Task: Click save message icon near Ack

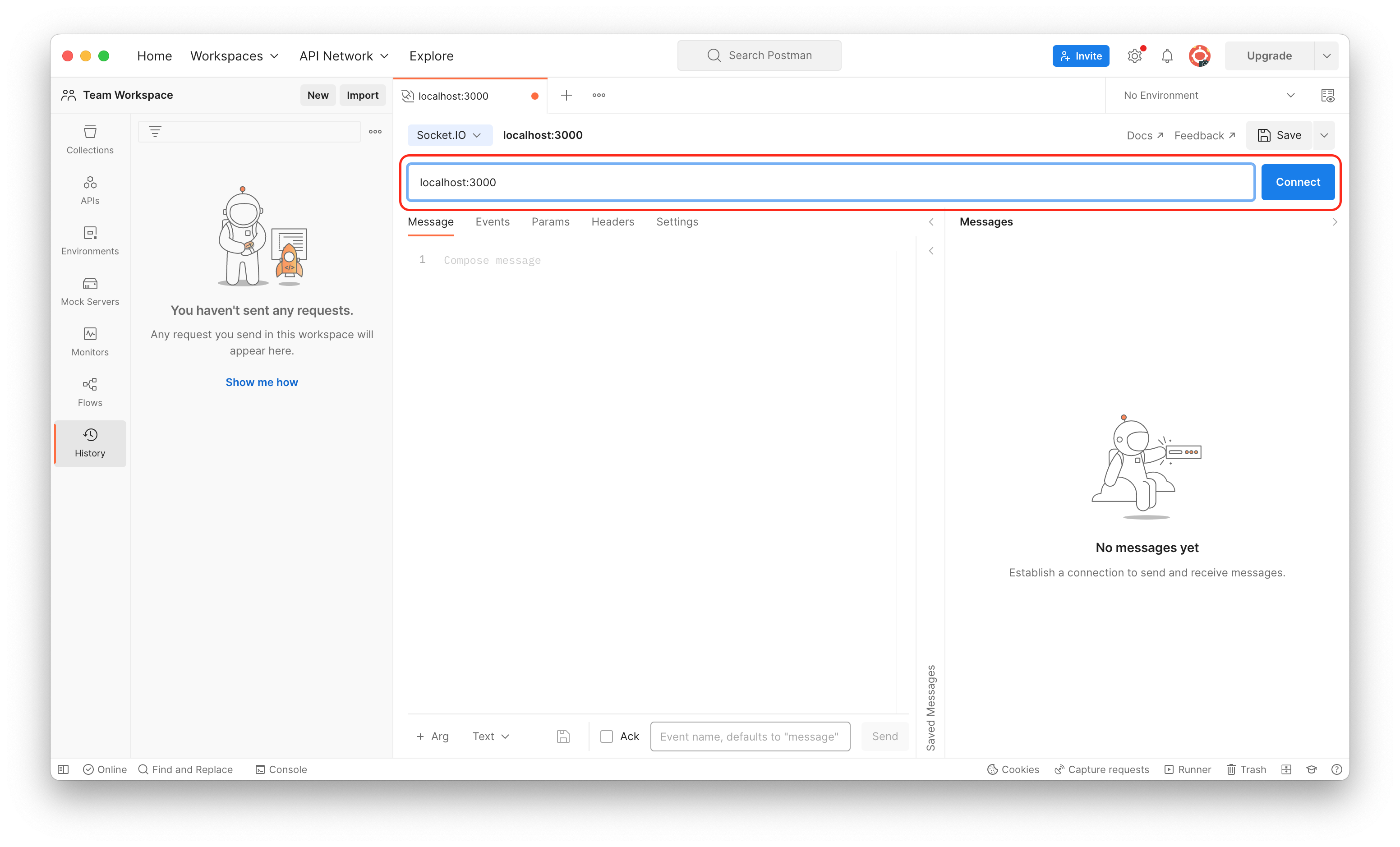Action: pos(562,736)
